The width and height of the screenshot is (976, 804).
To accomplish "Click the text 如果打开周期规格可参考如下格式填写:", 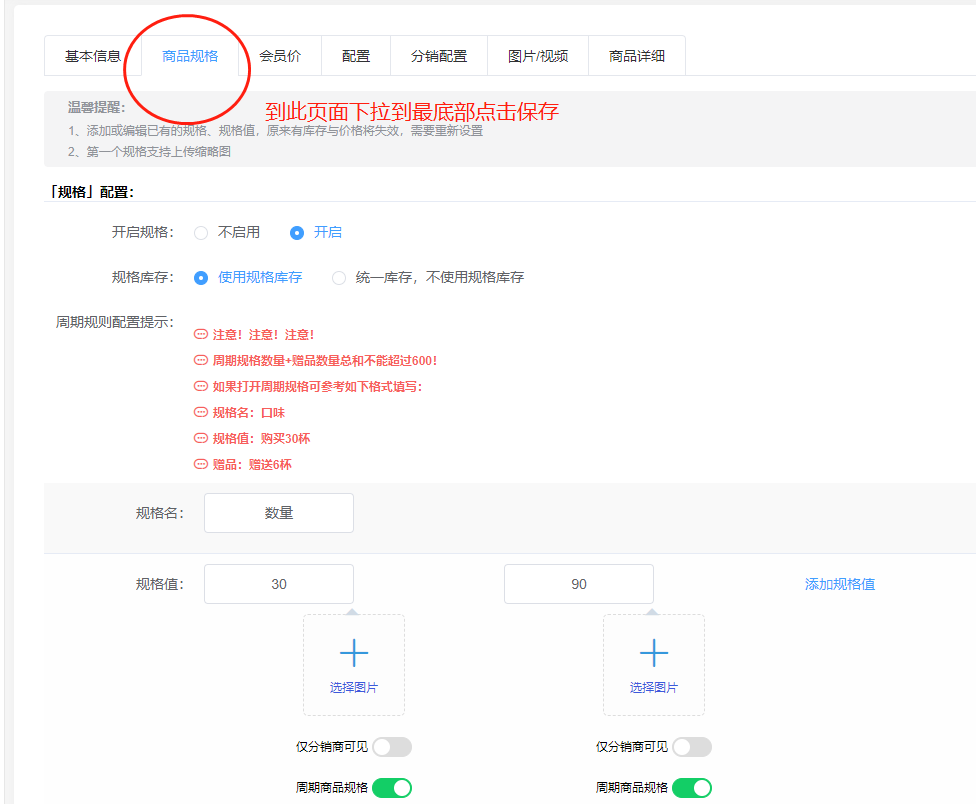I will (317, 387).
